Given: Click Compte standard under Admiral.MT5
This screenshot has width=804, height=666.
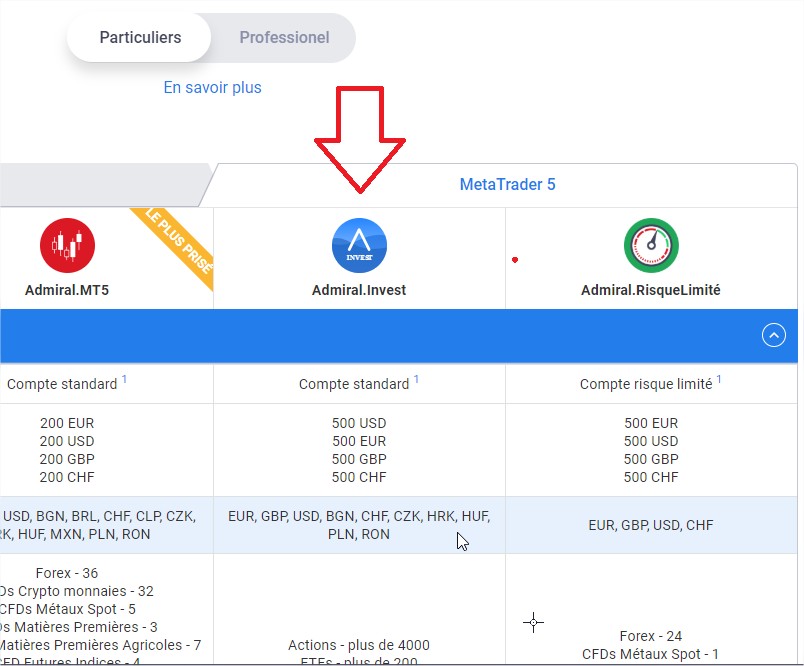Looking at the screenshot, I should [62, 384].
